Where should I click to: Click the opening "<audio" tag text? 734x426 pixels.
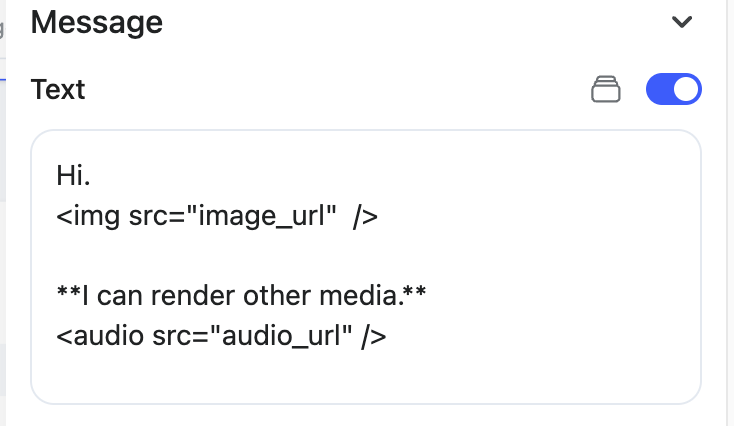point(101,337)
